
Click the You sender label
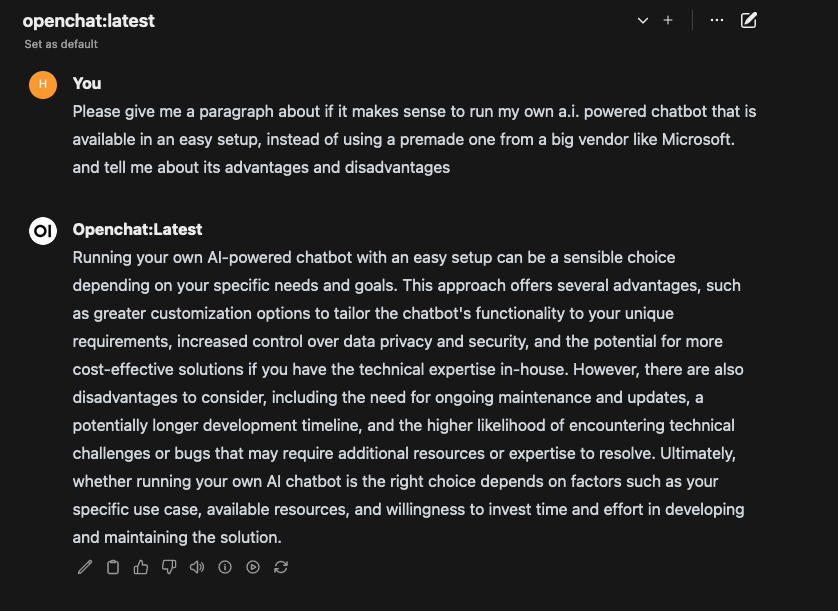click(x=87, y=83)
